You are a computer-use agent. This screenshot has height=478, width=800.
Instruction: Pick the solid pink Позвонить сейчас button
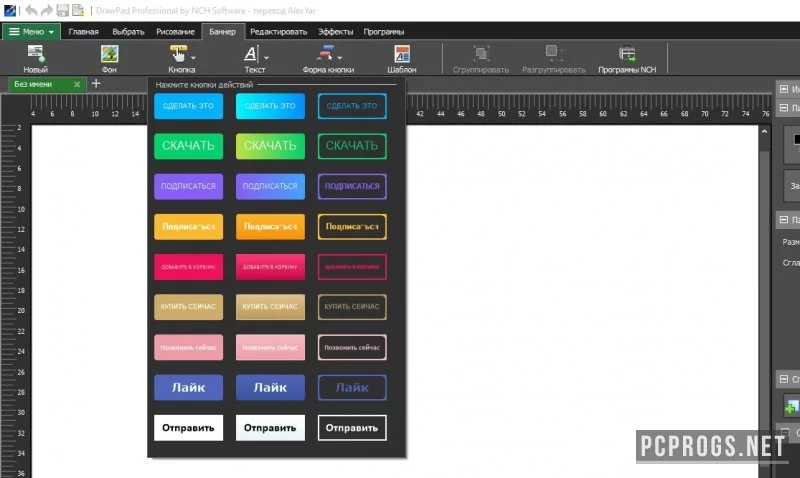point(188,347)
